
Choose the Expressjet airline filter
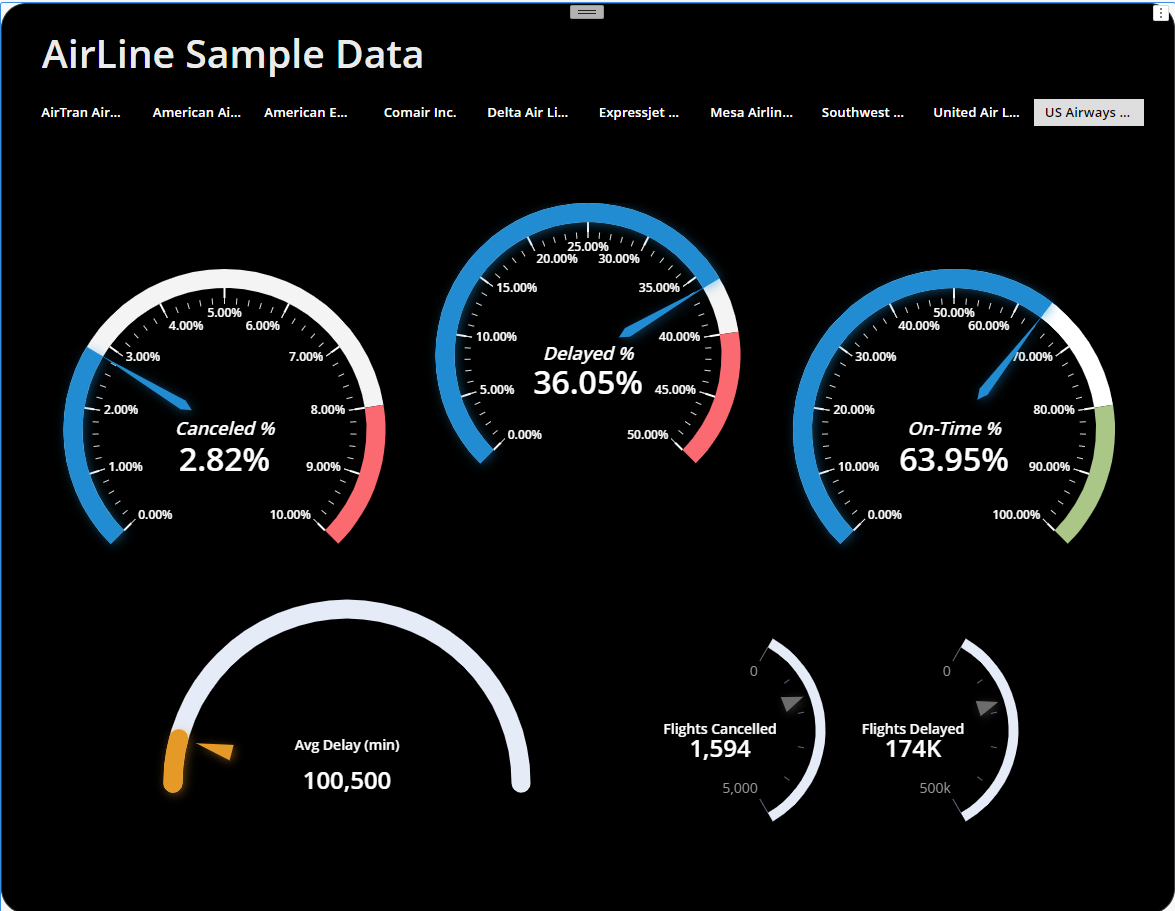click(638, 112)
